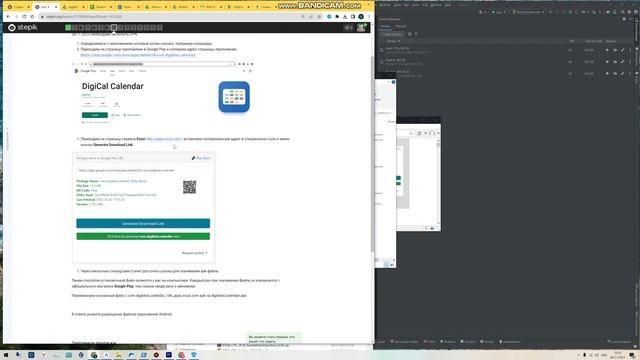
Task: Launch the second virtual device with play icon
Action: pyautogui.click(x=607, y=62)
